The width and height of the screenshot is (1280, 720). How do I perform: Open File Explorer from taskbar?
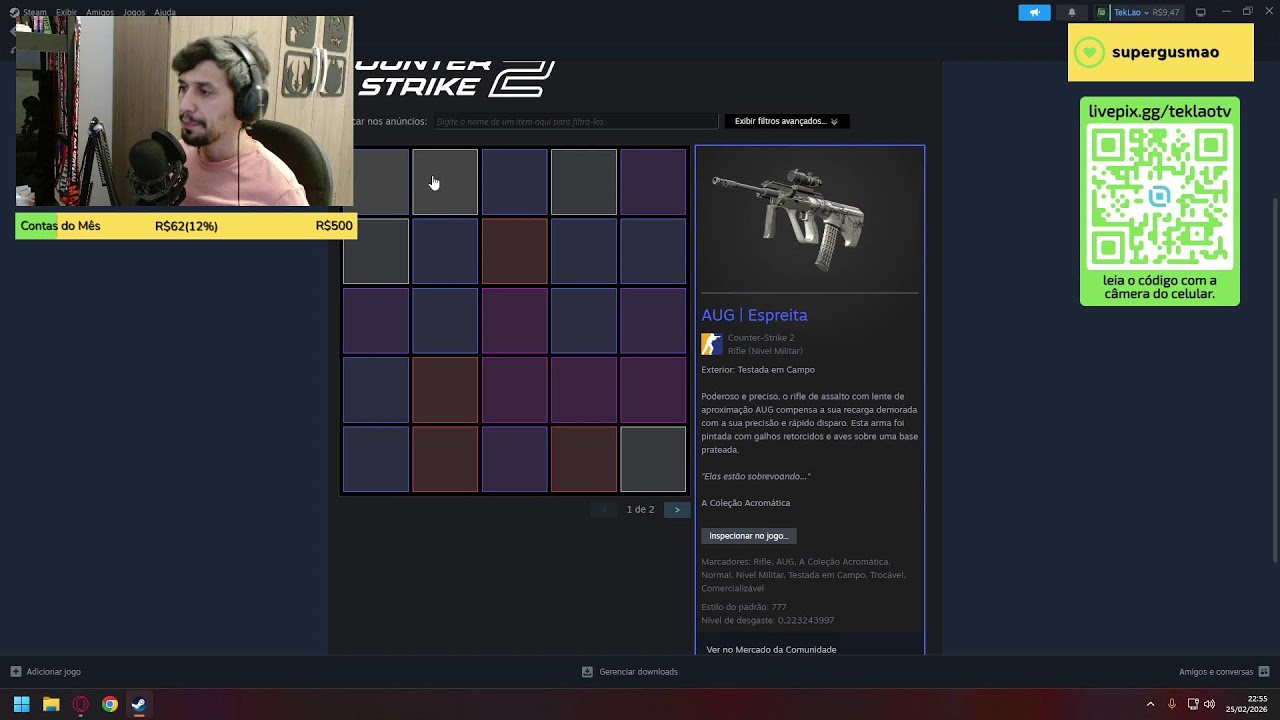click(x=51, y=704)
